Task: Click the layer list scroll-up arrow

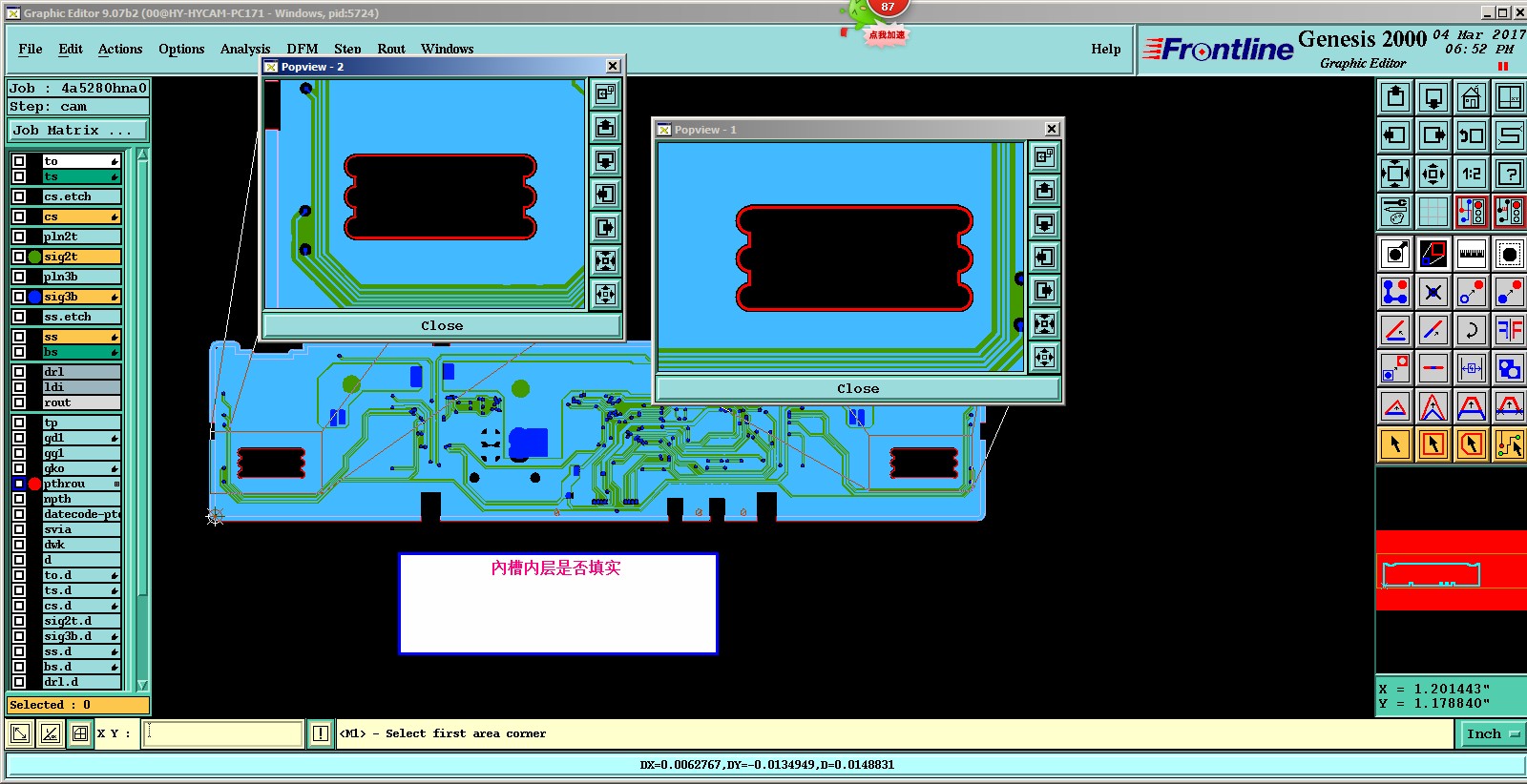Action: coord(143,155)
